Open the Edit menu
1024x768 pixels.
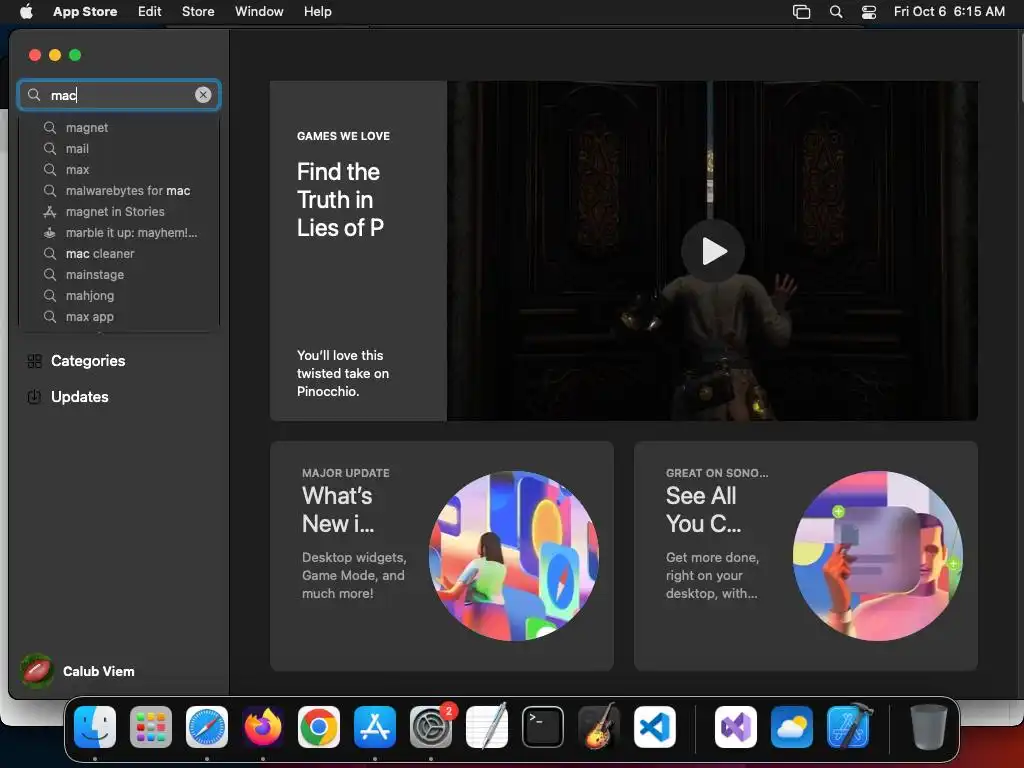[150, 11]
